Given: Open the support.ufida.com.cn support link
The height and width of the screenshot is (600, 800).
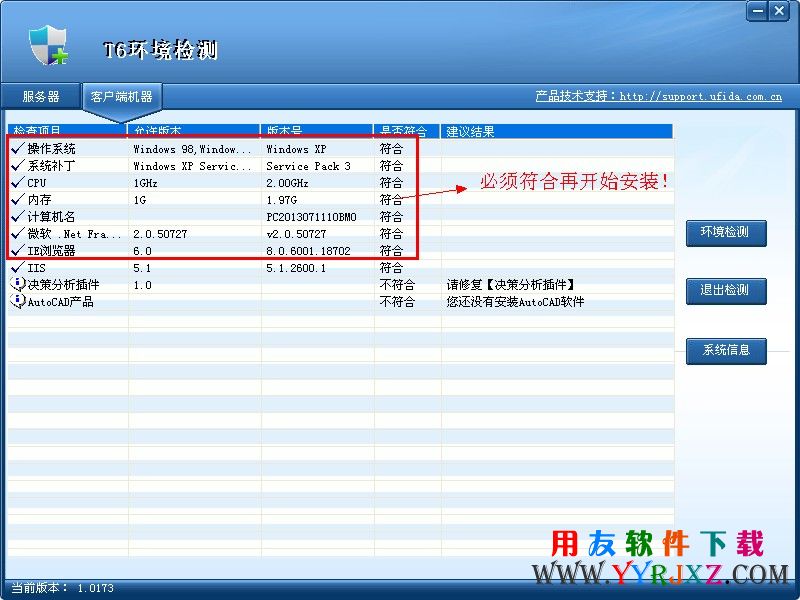Looking at the screenshot, I should (658, 96).
